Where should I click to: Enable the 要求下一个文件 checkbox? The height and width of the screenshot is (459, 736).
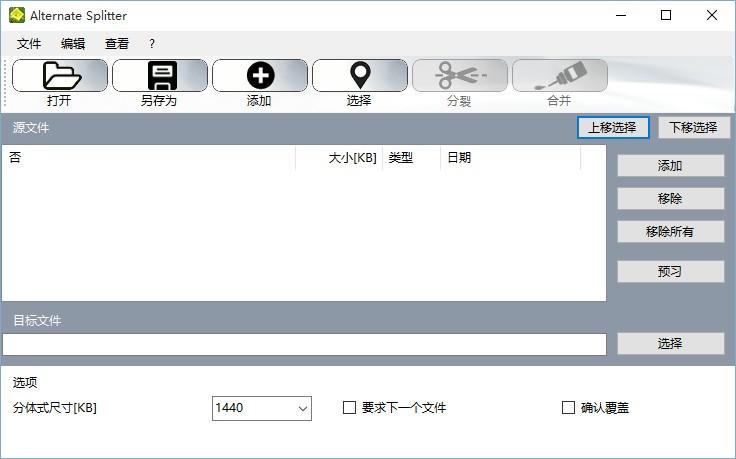[350, 408]
